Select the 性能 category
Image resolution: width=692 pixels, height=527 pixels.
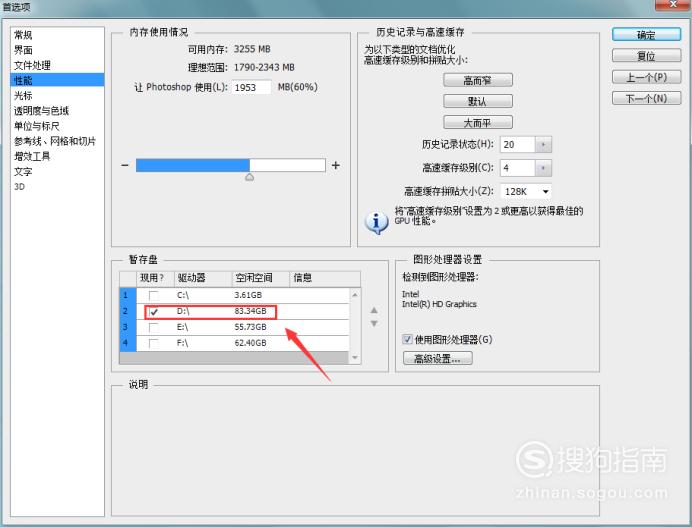pyautogui.click(x=57, y=80)
